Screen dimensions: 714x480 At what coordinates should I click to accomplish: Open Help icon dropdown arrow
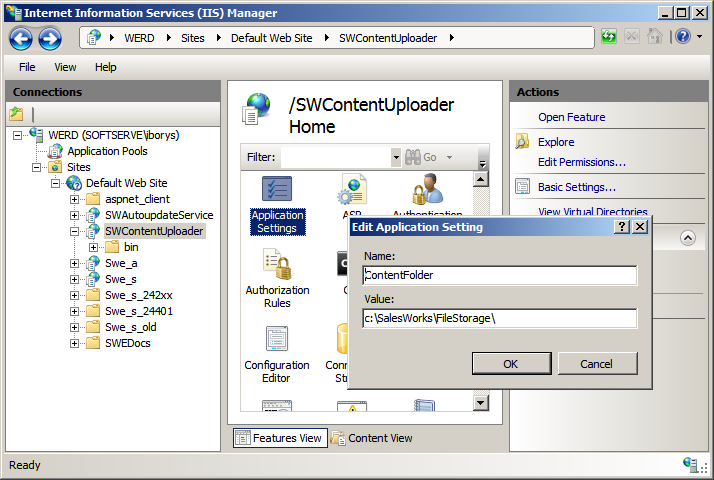(x=699, y=36)
